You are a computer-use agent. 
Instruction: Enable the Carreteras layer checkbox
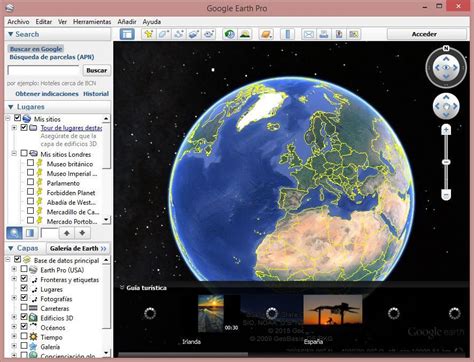[x=24, y=307]
